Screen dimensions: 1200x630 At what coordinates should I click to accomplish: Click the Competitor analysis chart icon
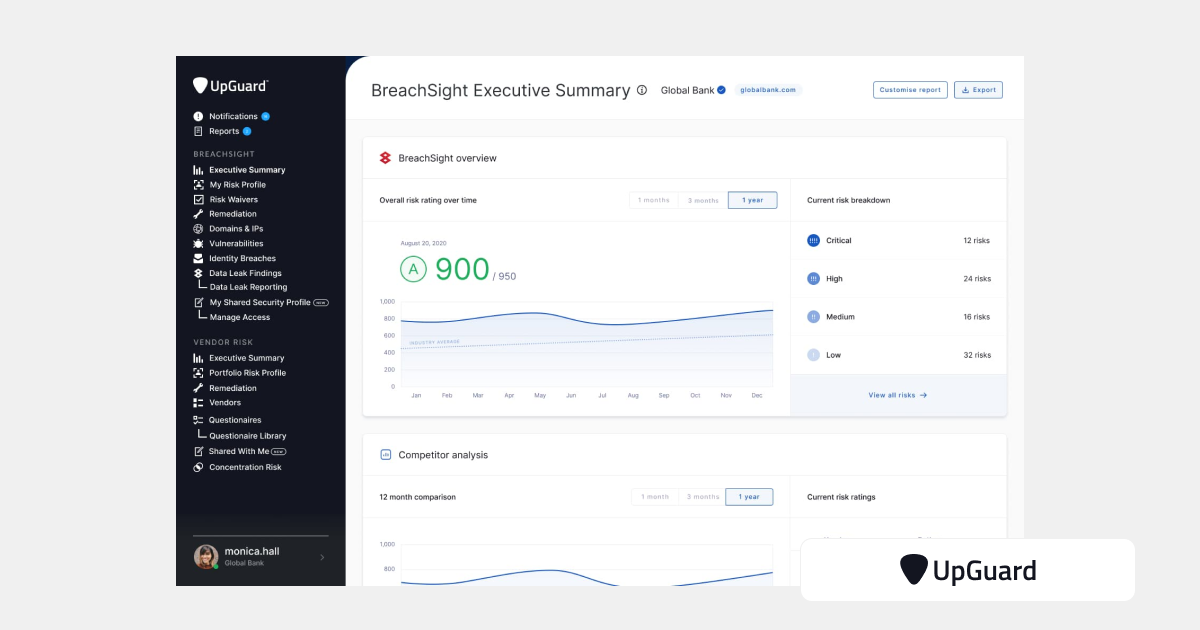(x=385, y=455)
